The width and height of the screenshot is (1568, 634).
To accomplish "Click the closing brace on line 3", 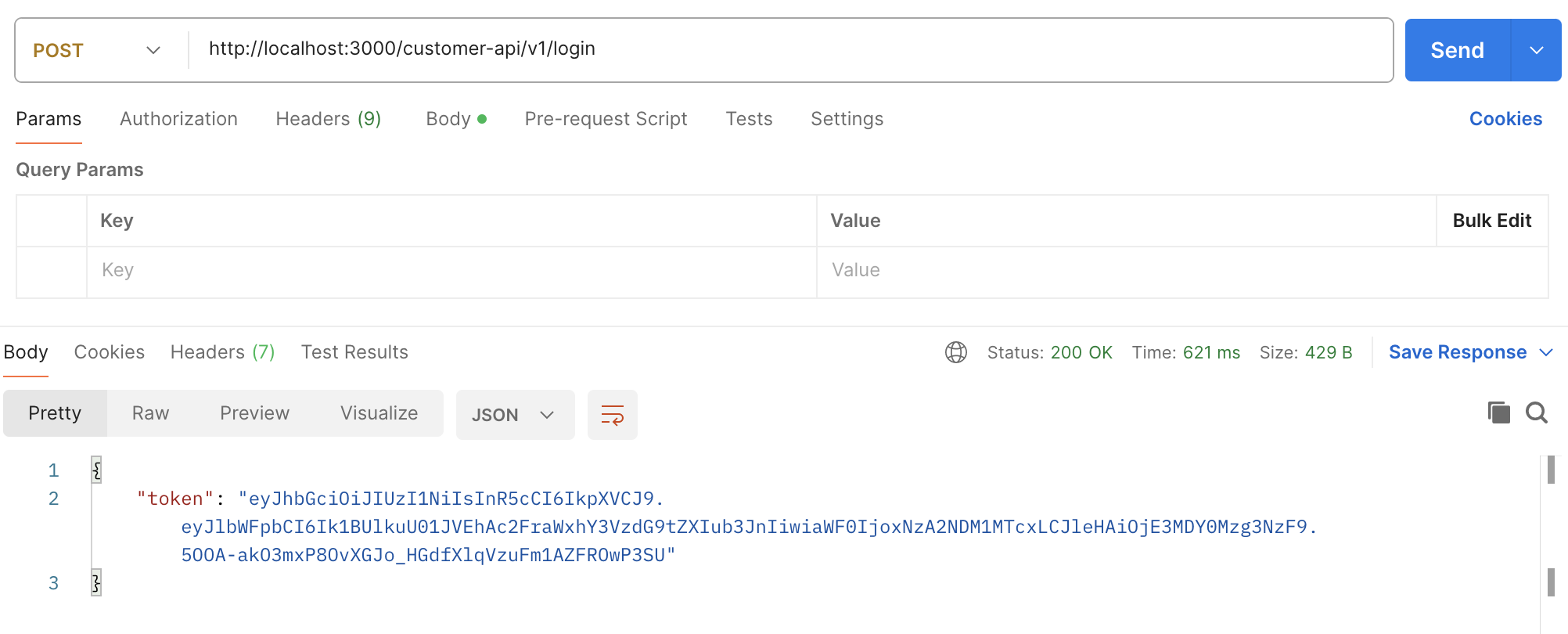I will click(96, 583).
